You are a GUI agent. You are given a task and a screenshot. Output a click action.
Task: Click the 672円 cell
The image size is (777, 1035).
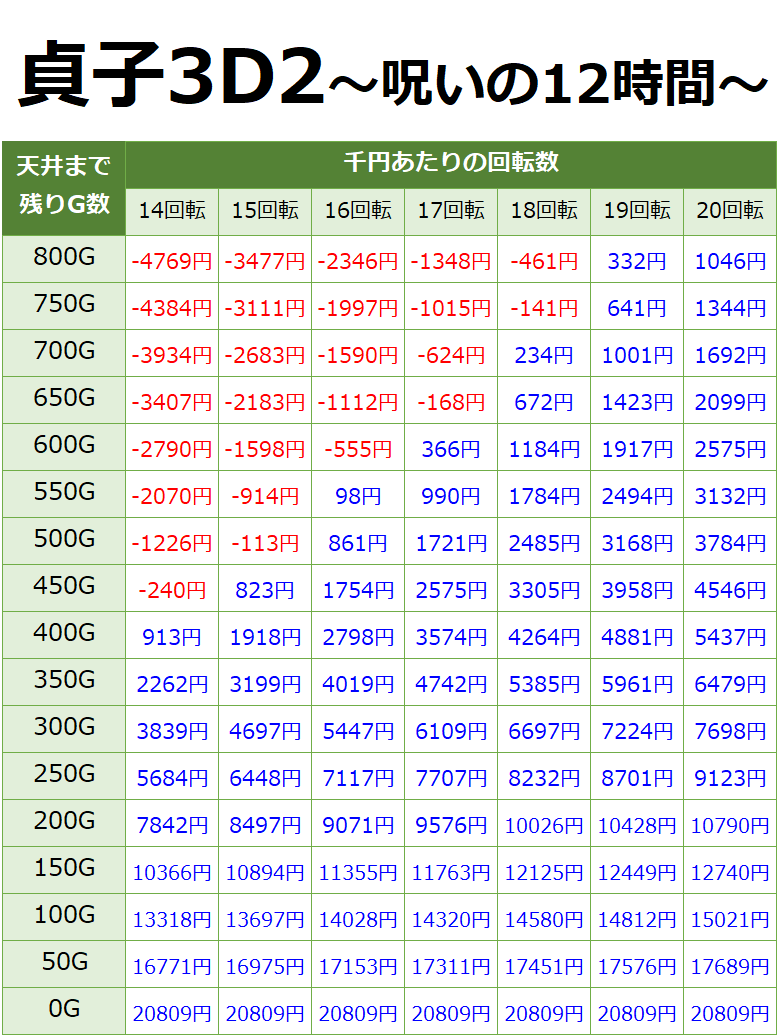pyautogui.click(x=544, y=402)
